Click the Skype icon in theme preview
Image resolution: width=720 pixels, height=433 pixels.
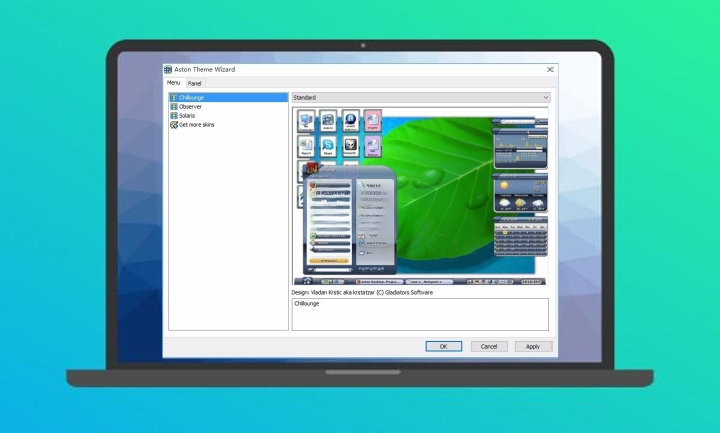pyautogui.click(x=328, y=146)
